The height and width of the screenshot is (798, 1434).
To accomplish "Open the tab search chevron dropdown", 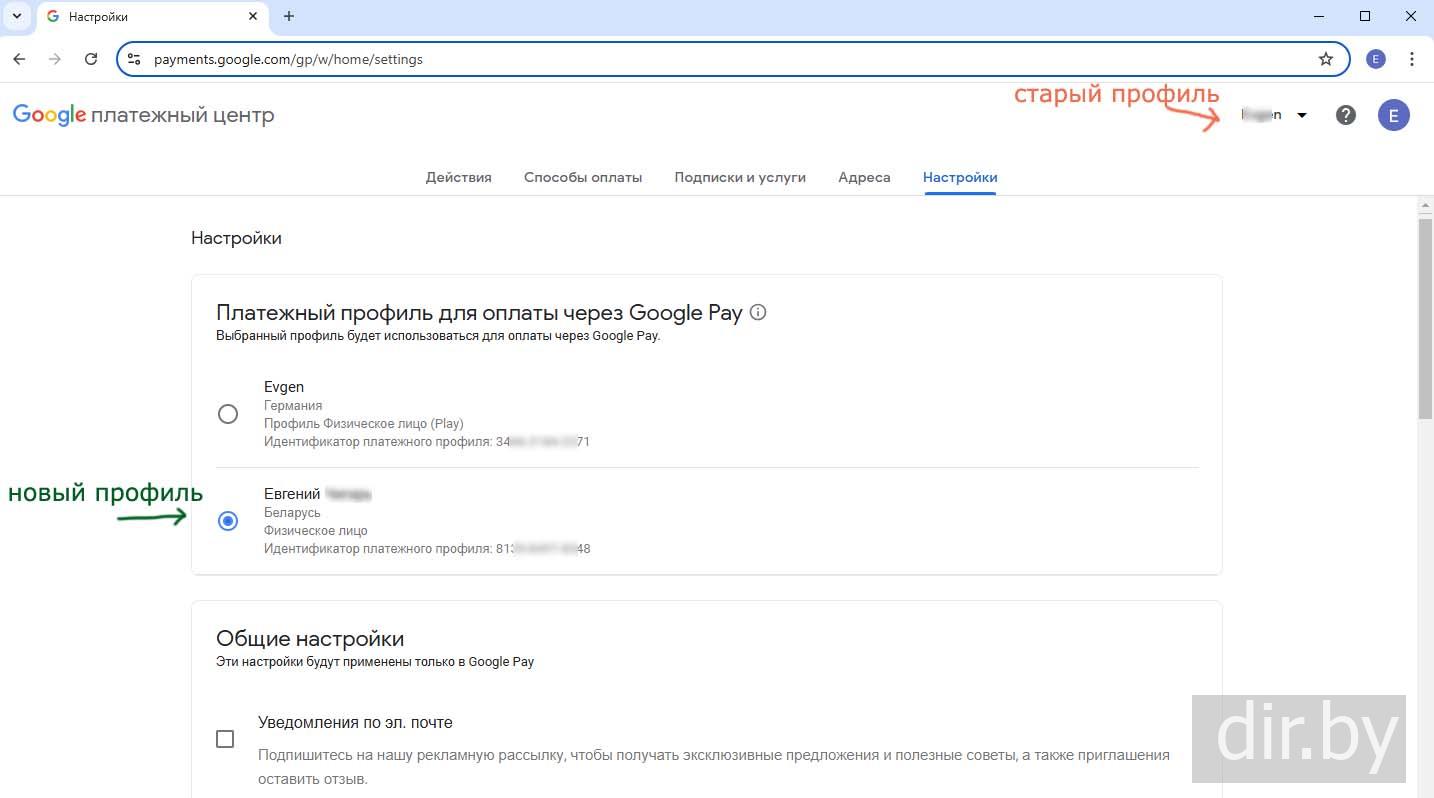I will (17, 16).
